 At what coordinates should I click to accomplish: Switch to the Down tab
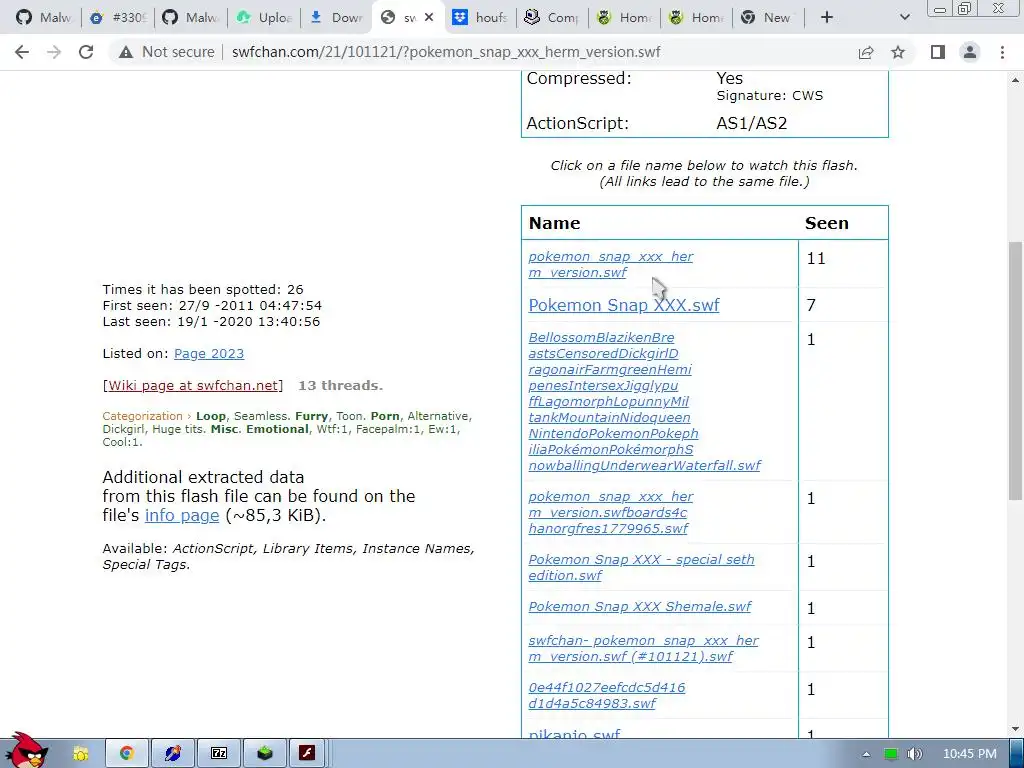click(337, 18)
